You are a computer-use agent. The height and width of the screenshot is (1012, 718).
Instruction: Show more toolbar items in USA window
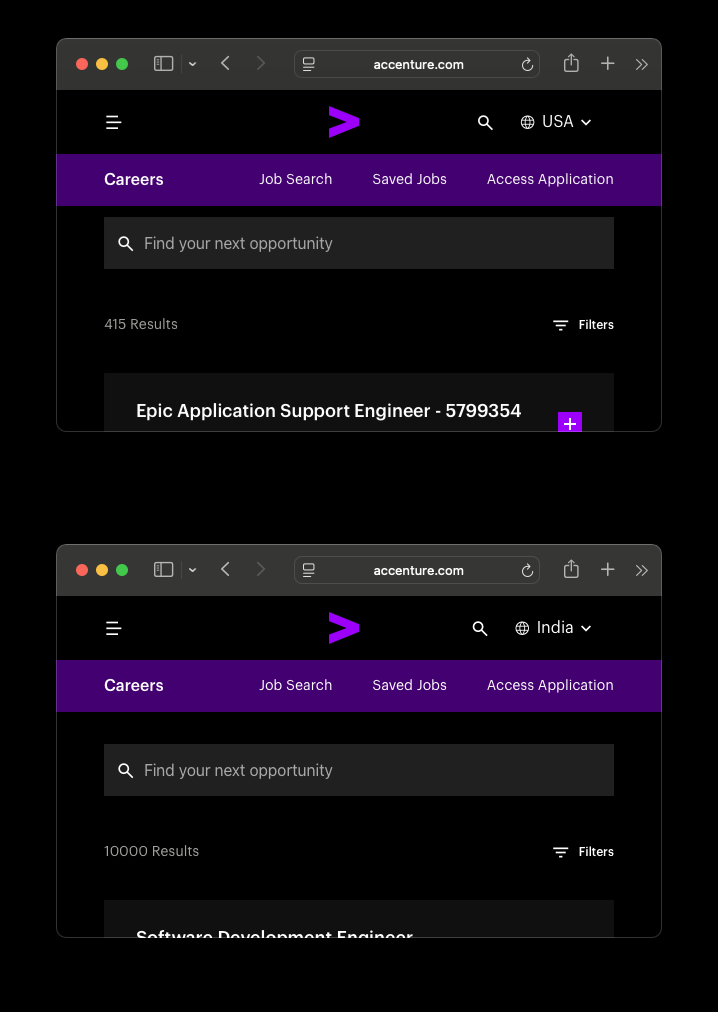pos(641,64)
